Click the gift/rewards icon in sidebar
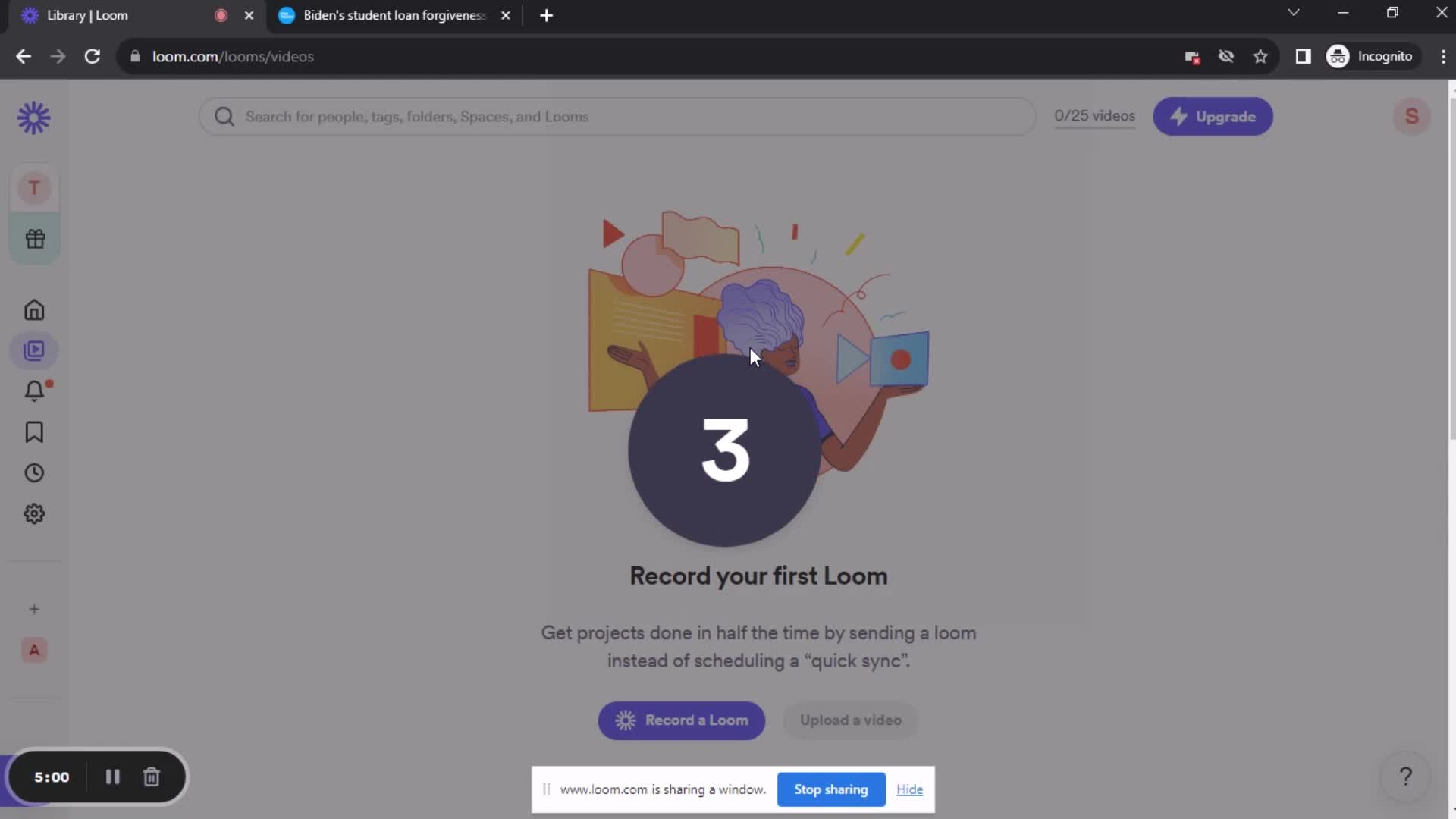Viewport: 1456px width, 819px height. (x=34, y=238)
